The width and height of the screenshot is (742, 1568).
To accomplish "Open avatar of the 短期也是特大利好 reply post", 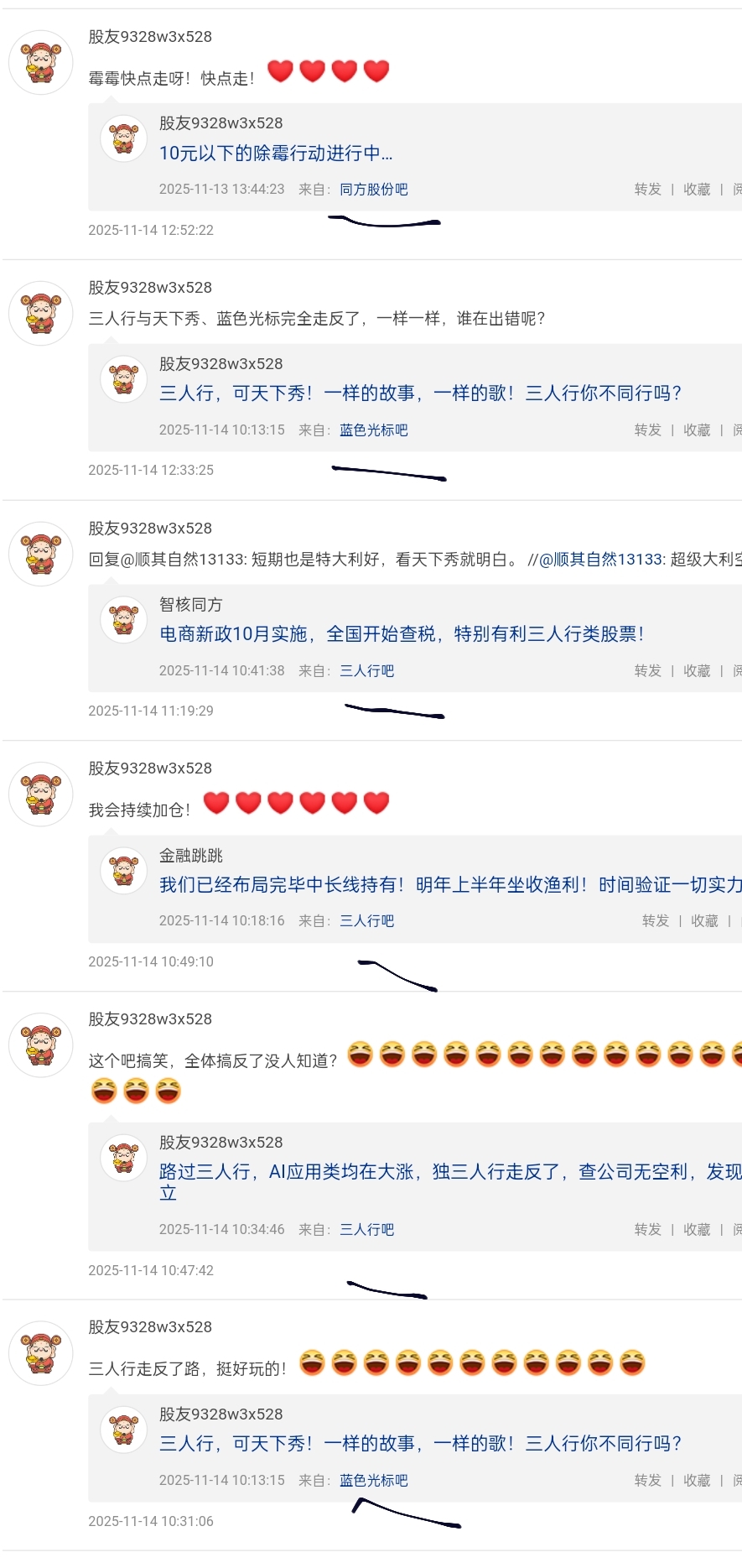I will 41,555.
